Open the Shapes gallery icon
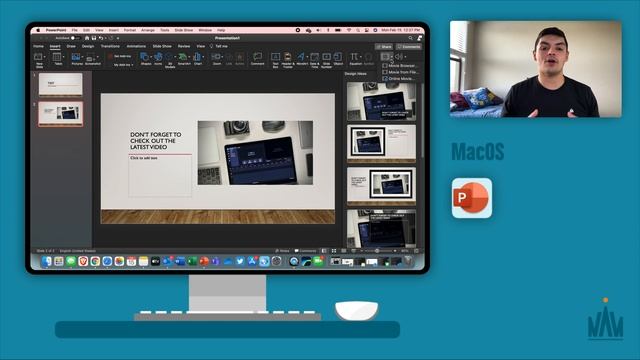The width and height of the screenshot is (640, 360). pos(144,57)
